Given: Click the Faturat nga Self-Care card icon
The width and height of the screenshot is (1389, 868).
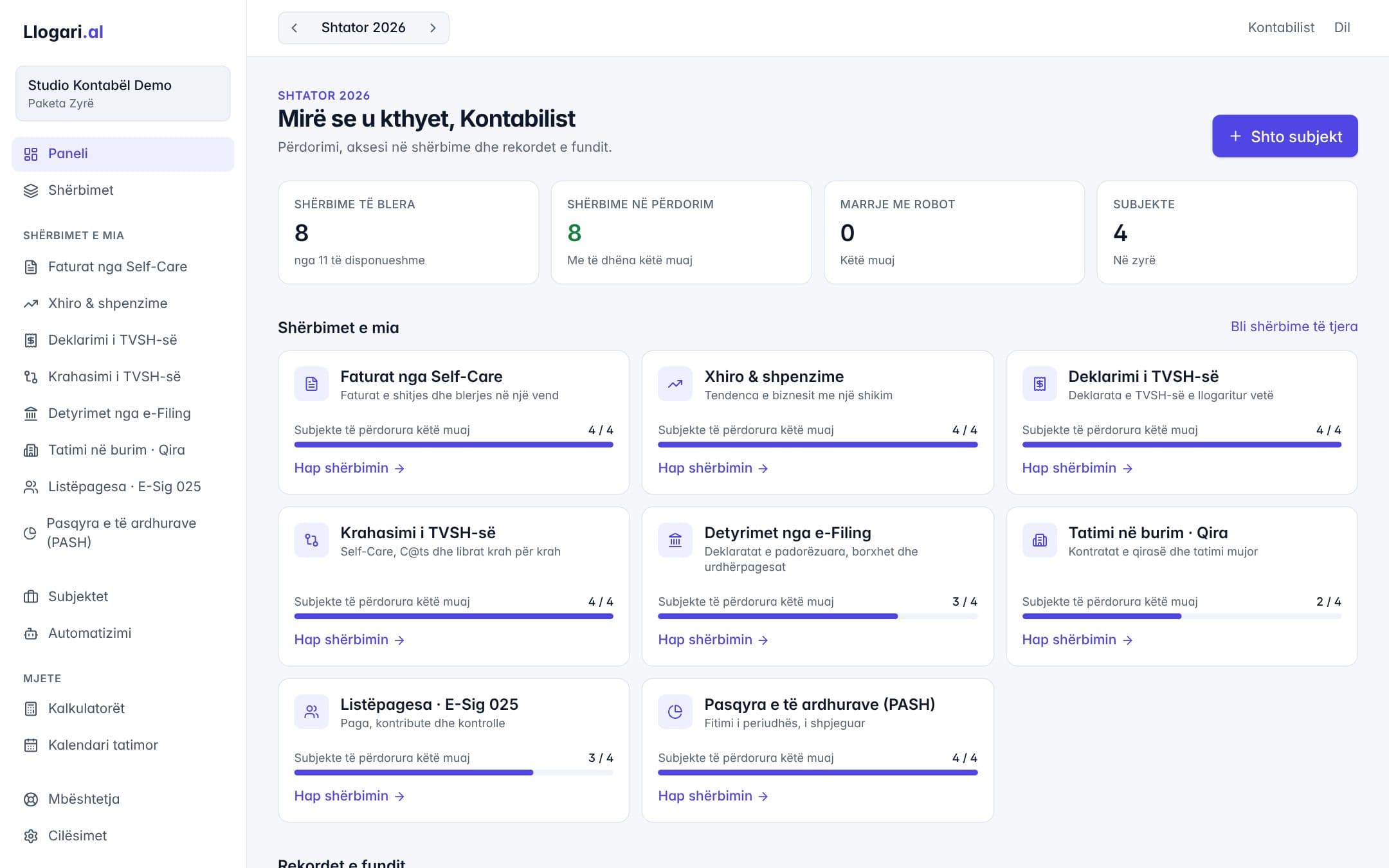Looking at the screenshot, I should point(311,384).
